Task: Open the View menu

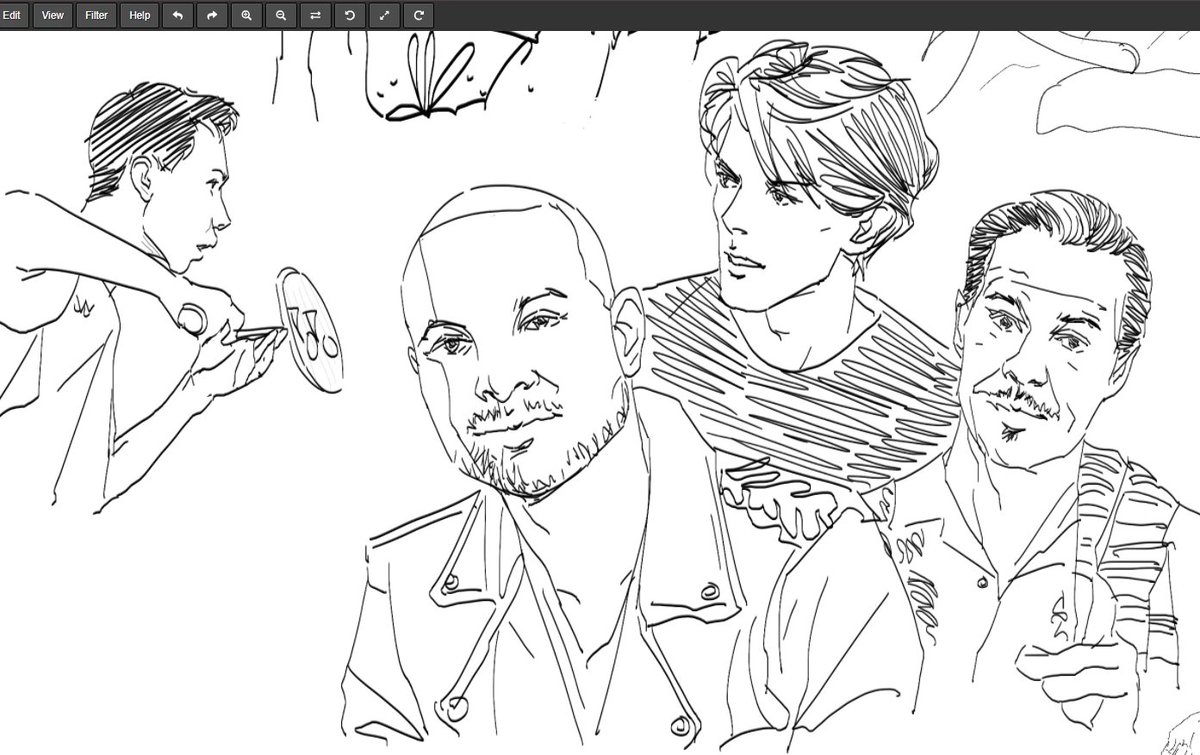Action: pos(52,15)
